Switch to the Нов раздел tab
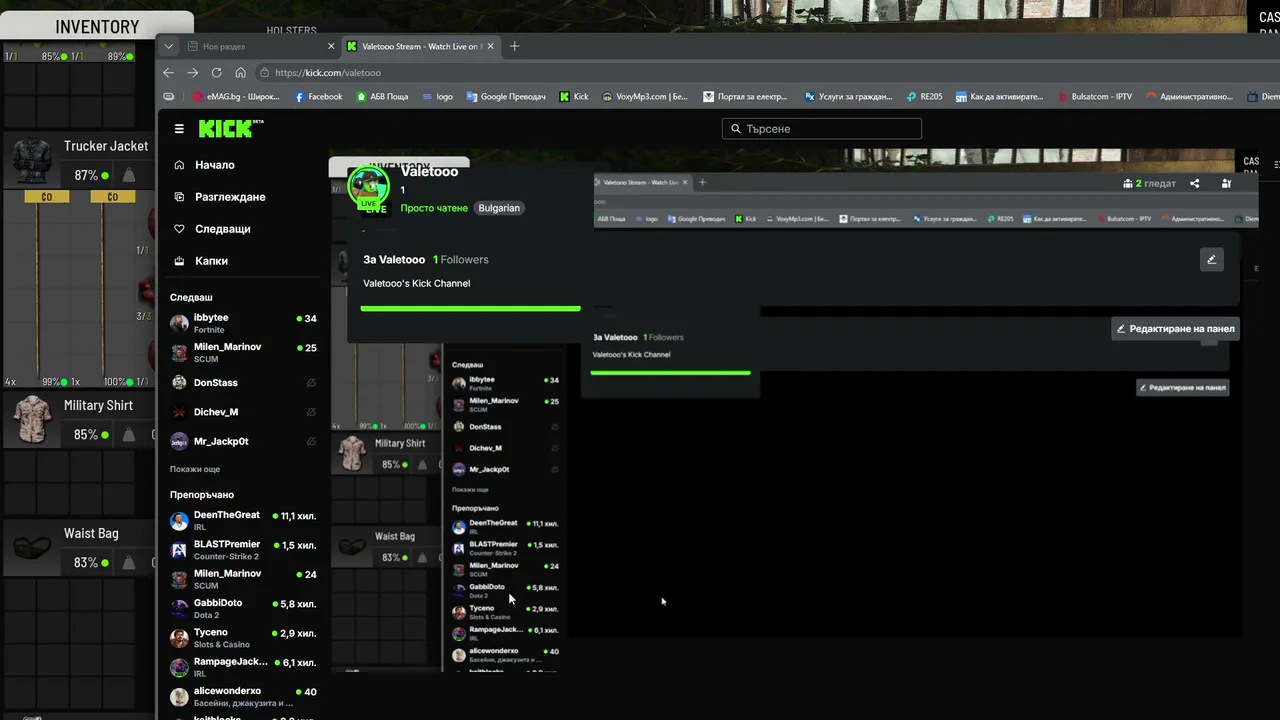The height and width of the screenshot is (720, 1280). click(260, 46)
